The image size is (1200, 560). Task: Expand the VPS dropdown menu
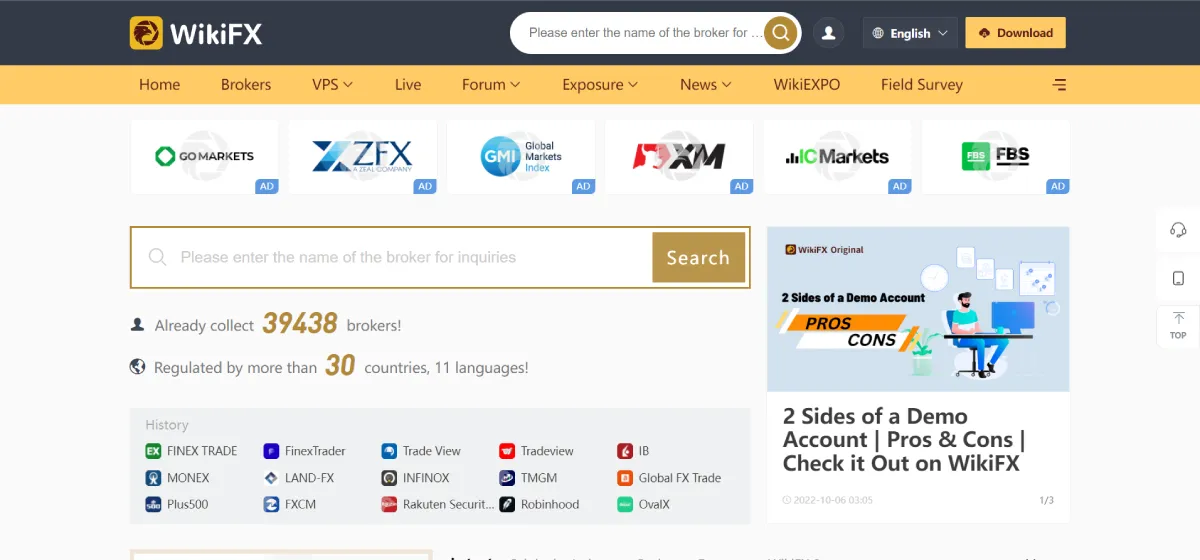333,85
